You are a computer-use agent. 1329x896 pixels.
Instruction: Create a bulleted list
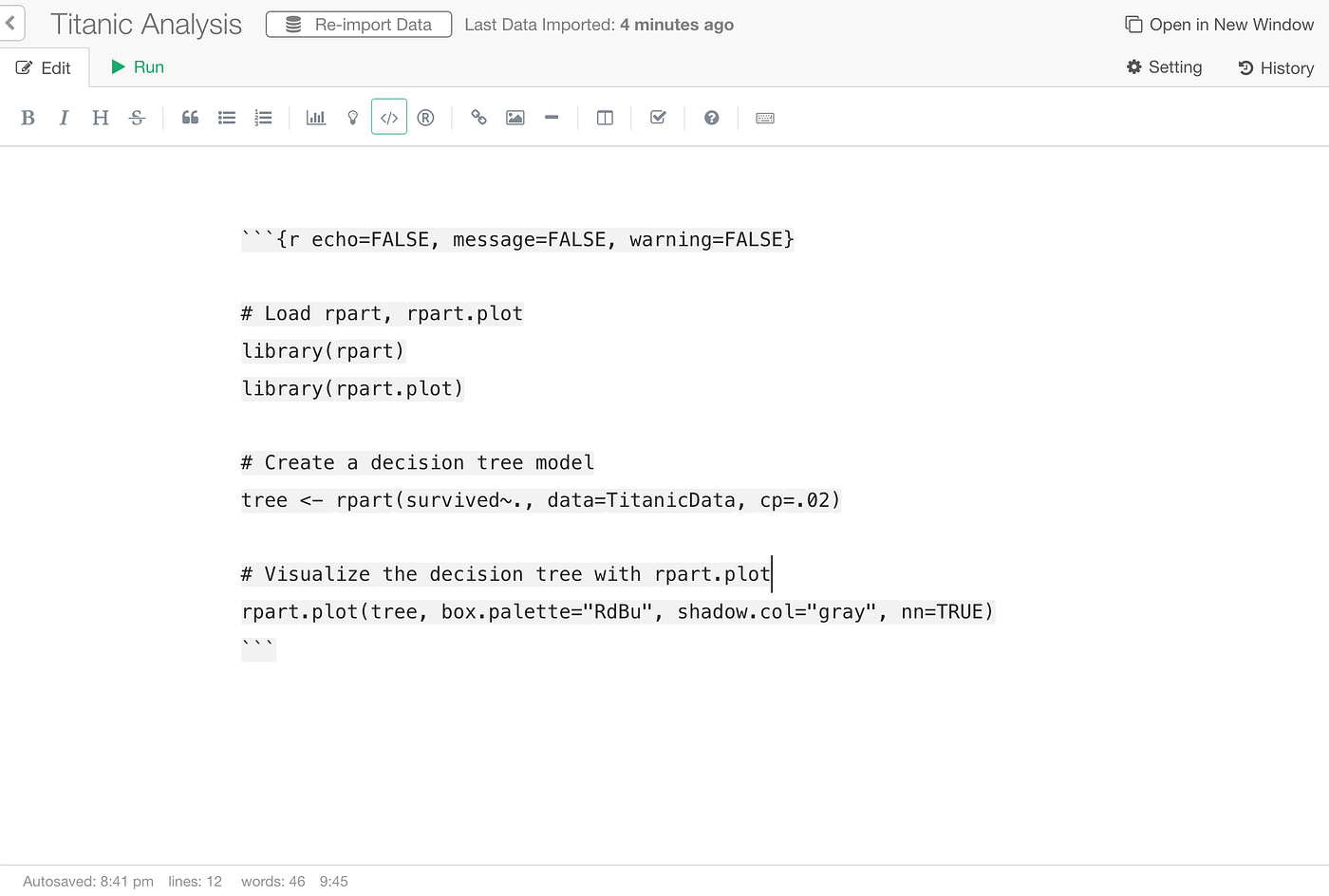tap(226, 117)
